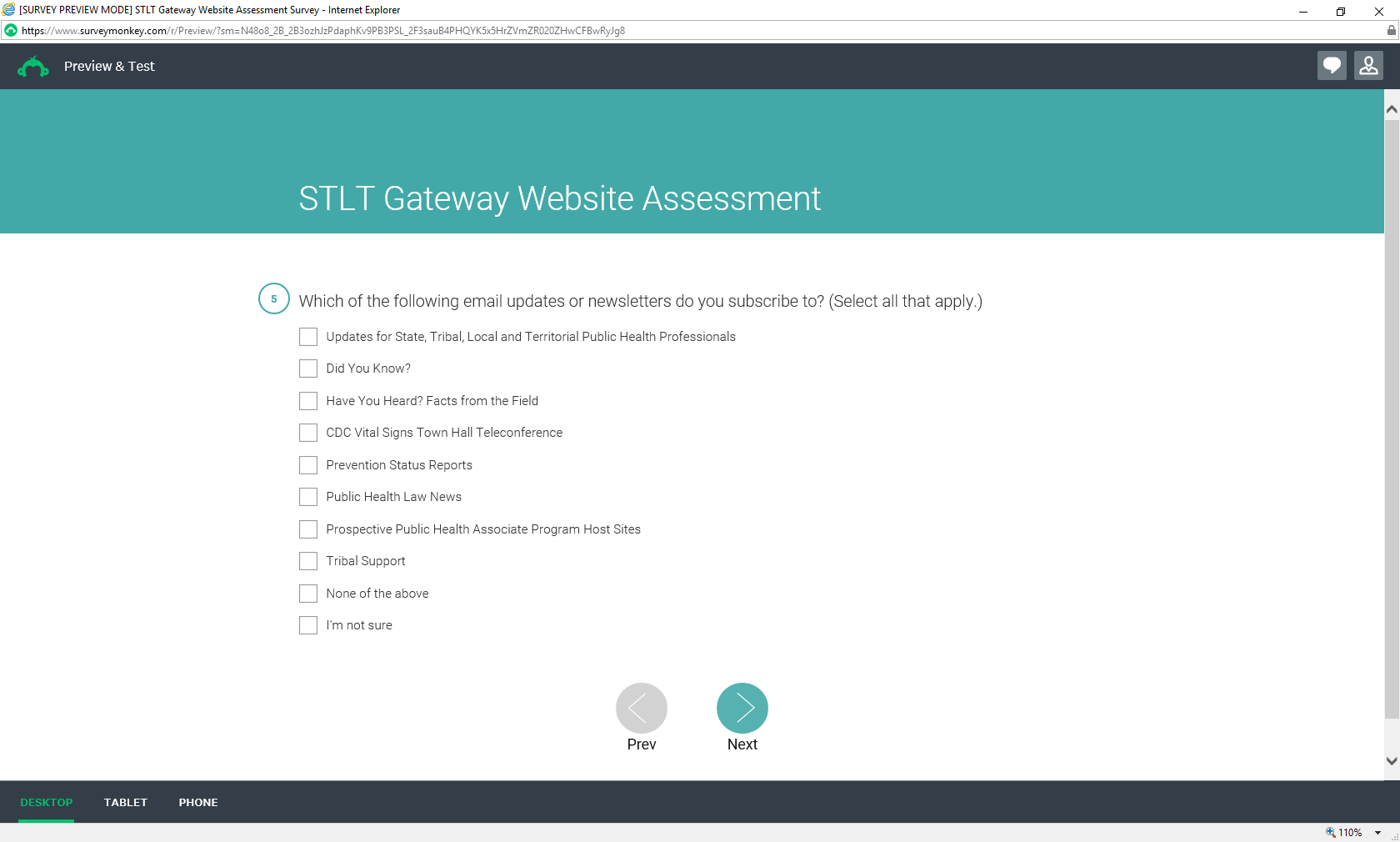This screenshot has width=1400, height=842.
Task: Open the comments speech bubble icon
Action: (1332, 66)
